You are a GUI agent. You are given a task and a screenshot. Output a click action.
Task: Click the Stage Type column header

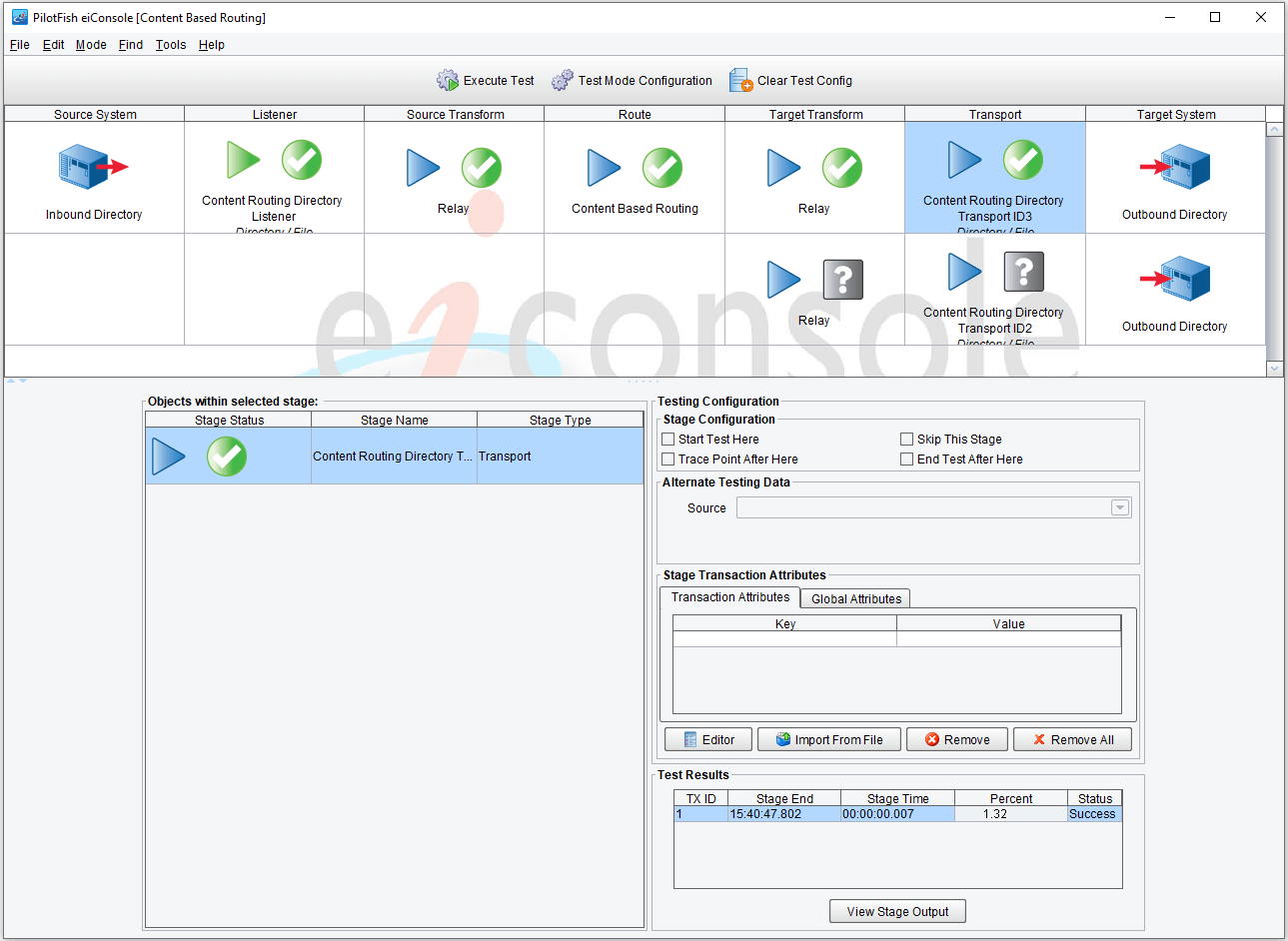[x=561, y=421]
